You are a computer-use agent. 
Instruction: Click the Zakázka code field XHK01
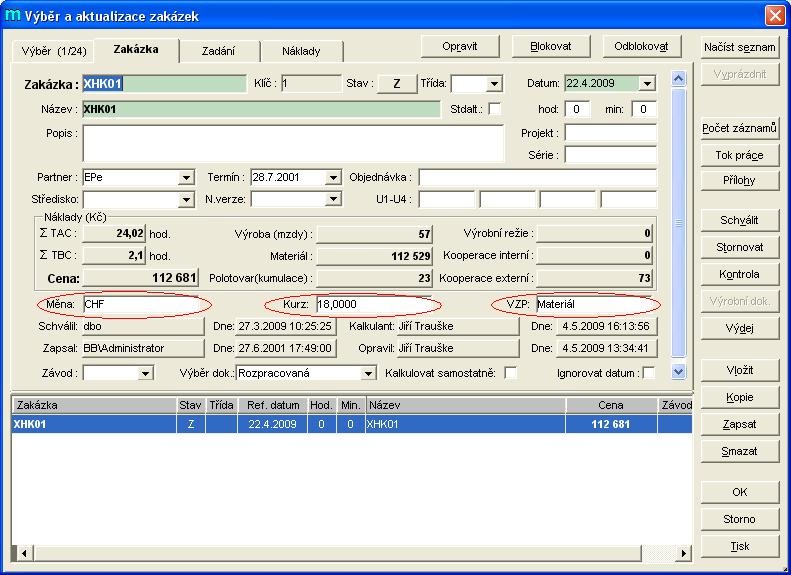(164, 84)
